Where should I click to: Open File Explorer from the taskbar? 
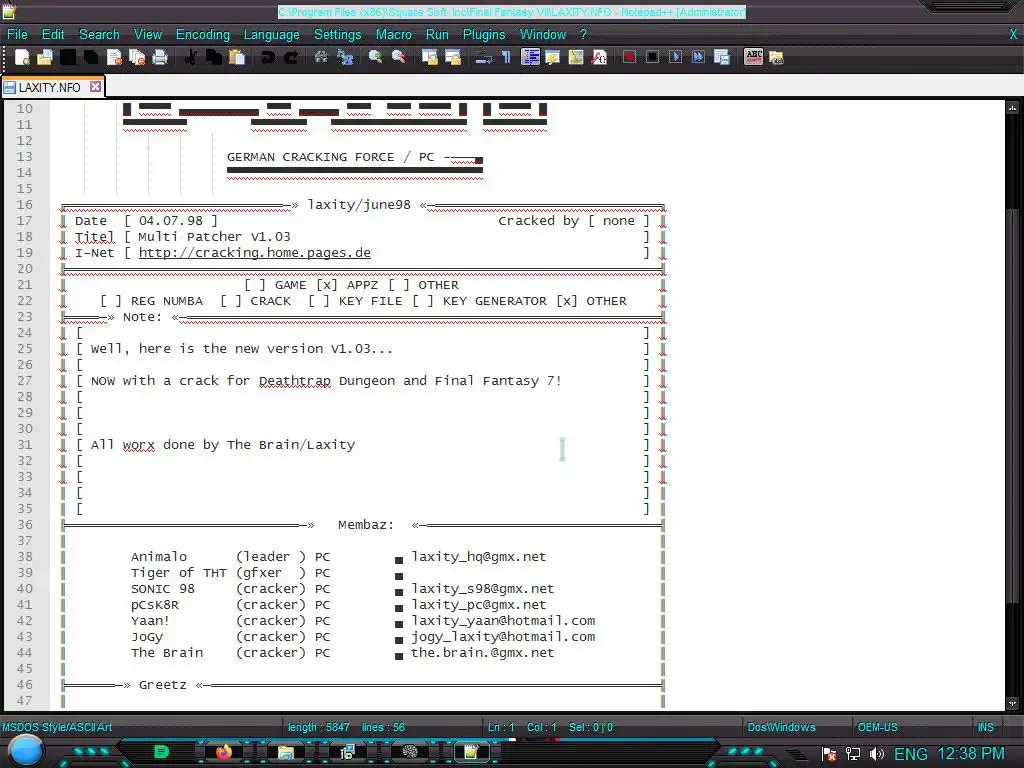[285, 752]
